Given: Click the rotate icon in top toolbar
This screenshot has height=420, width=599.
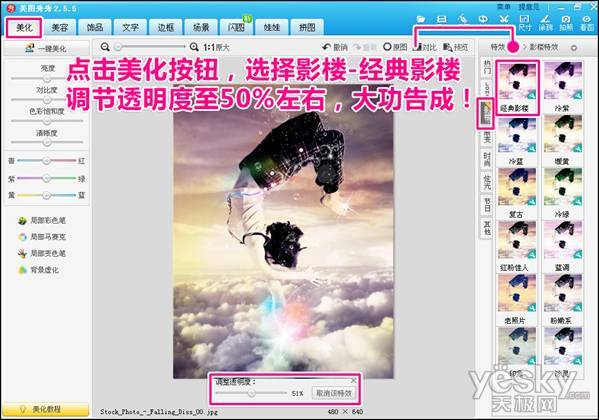Looking at the screenshot, I should (x=483, y=19).
